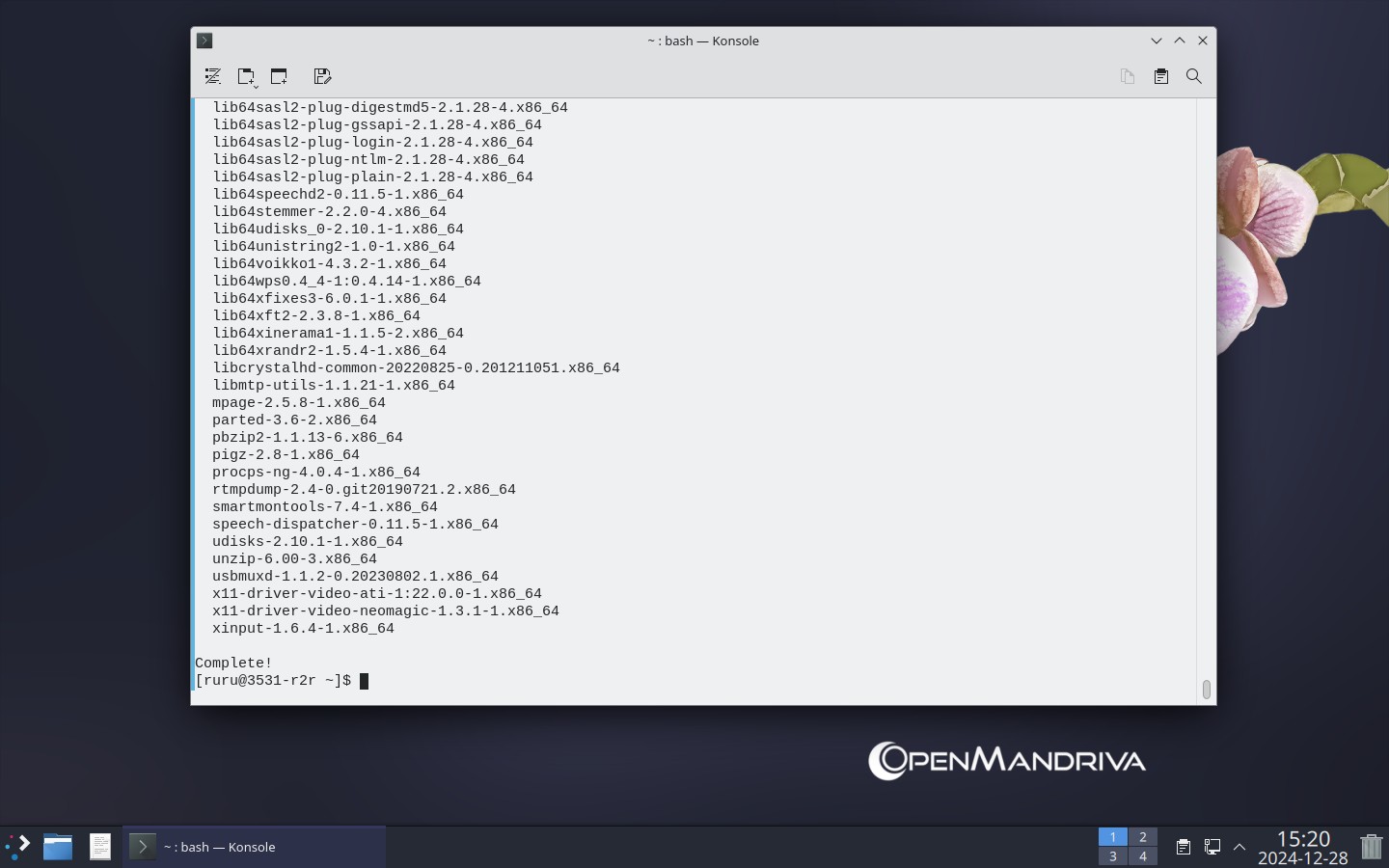Image resolution: width=1389 pixels, height=868 pixels.
Task: Open the text editor from the taskbar
Action: click(x=100, y=847)
